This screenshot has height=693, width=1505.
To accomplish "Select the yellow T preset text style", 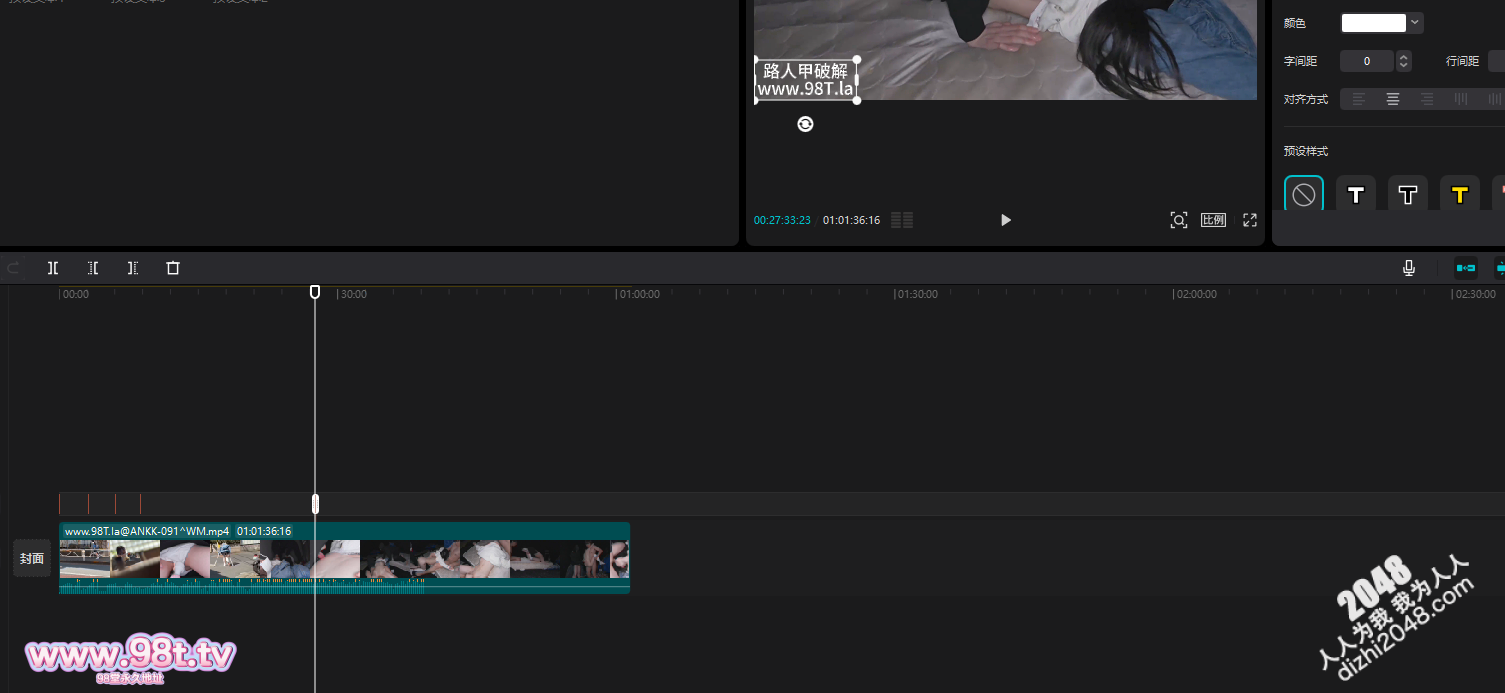I will (x=1459, y=194).
